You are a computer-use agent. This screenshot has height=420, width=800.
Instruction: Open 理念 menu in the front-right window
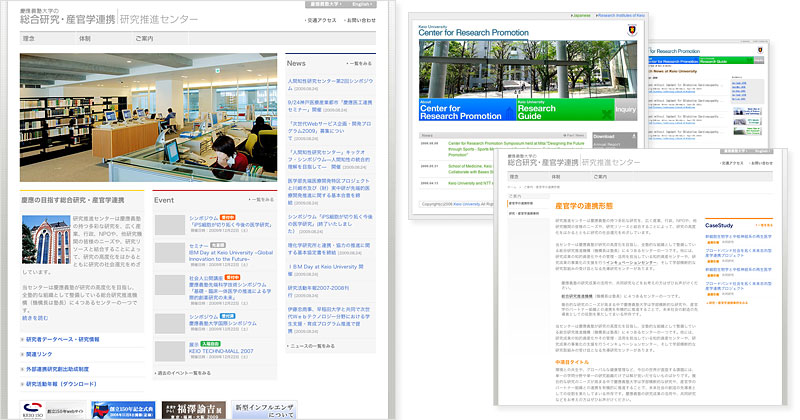[x=514, y=177]
